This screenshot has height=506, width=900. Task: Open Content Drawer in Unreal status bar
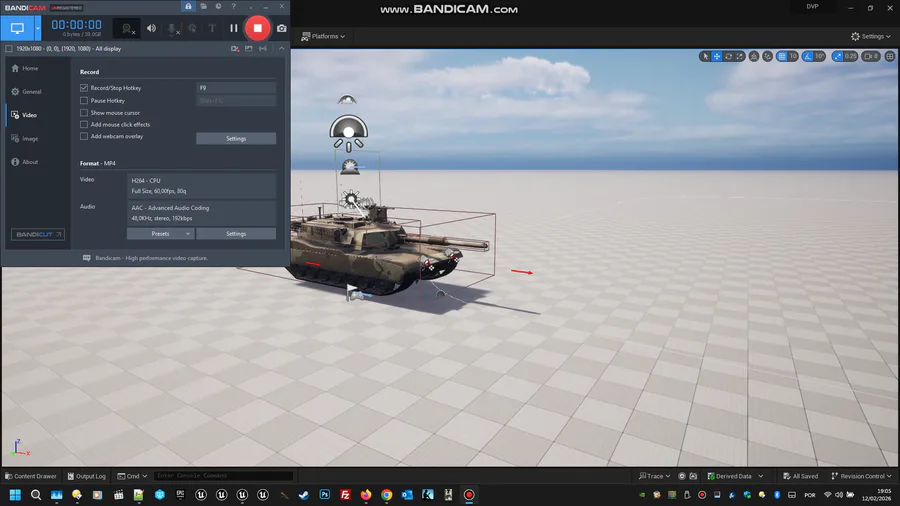31,476
